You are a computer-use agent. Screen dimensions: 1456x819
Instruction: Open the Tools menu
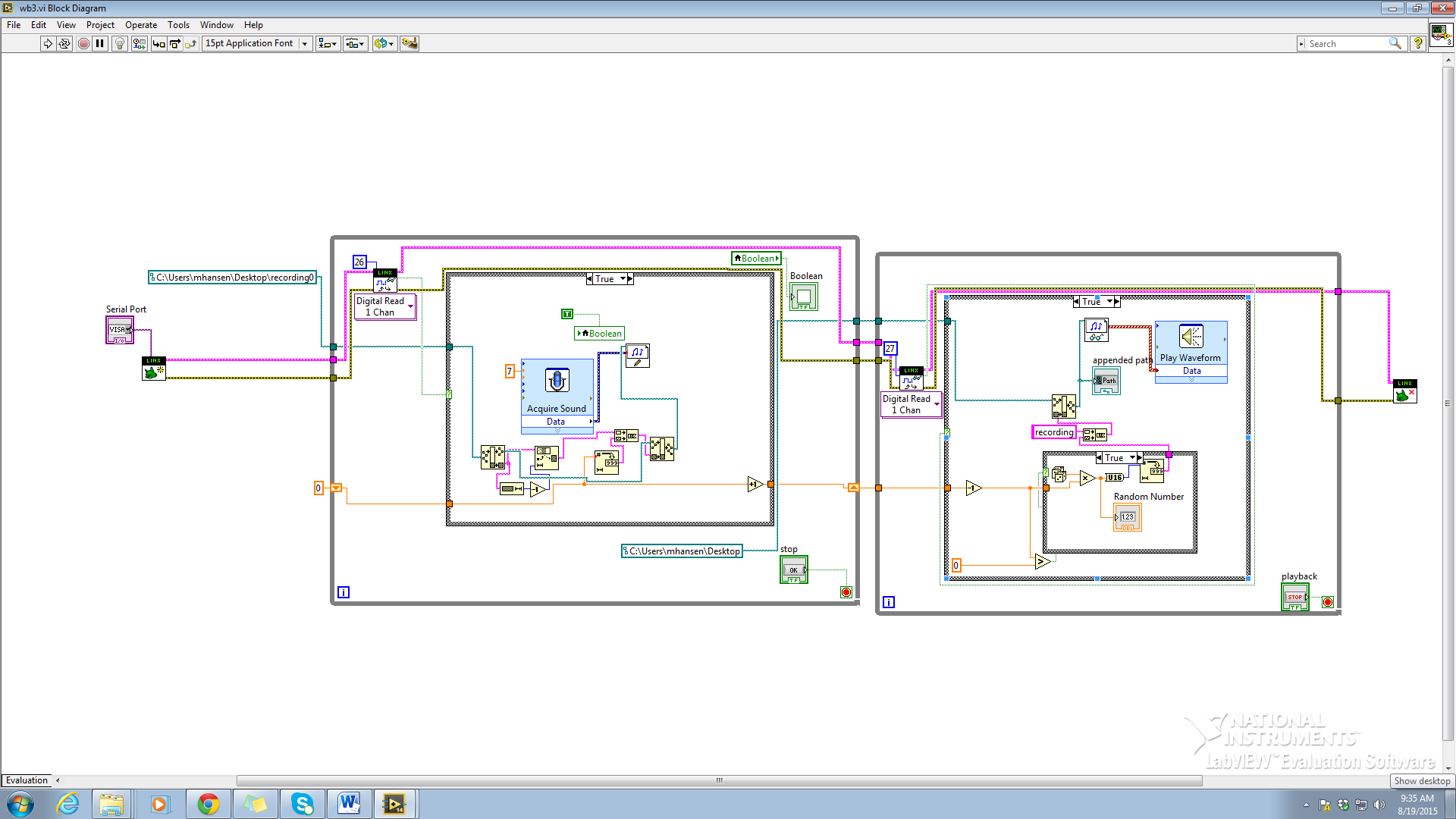click(178, 25)
